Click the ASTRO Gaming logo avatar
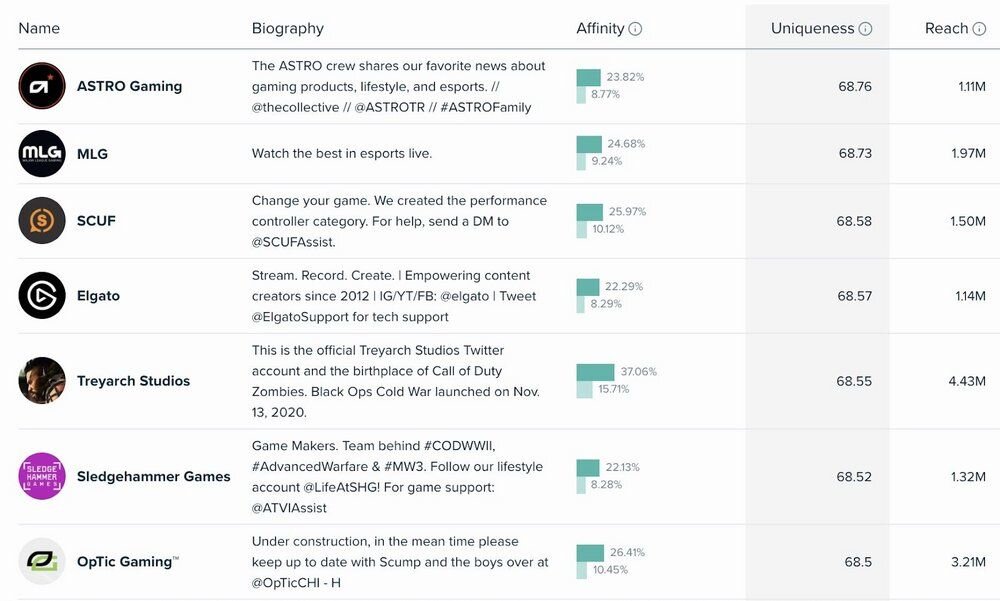1000x601 pixels. click(x=42, y=86)
